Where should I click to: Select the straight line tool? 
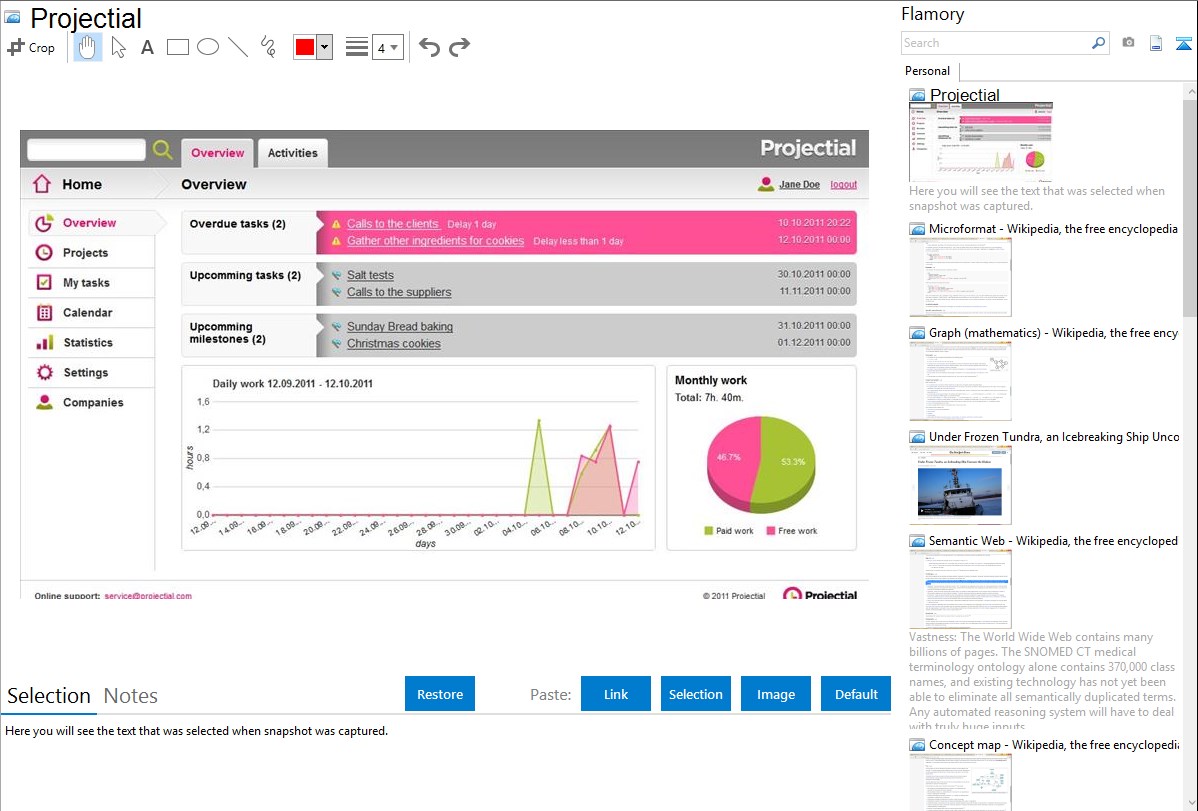(238, 47)
